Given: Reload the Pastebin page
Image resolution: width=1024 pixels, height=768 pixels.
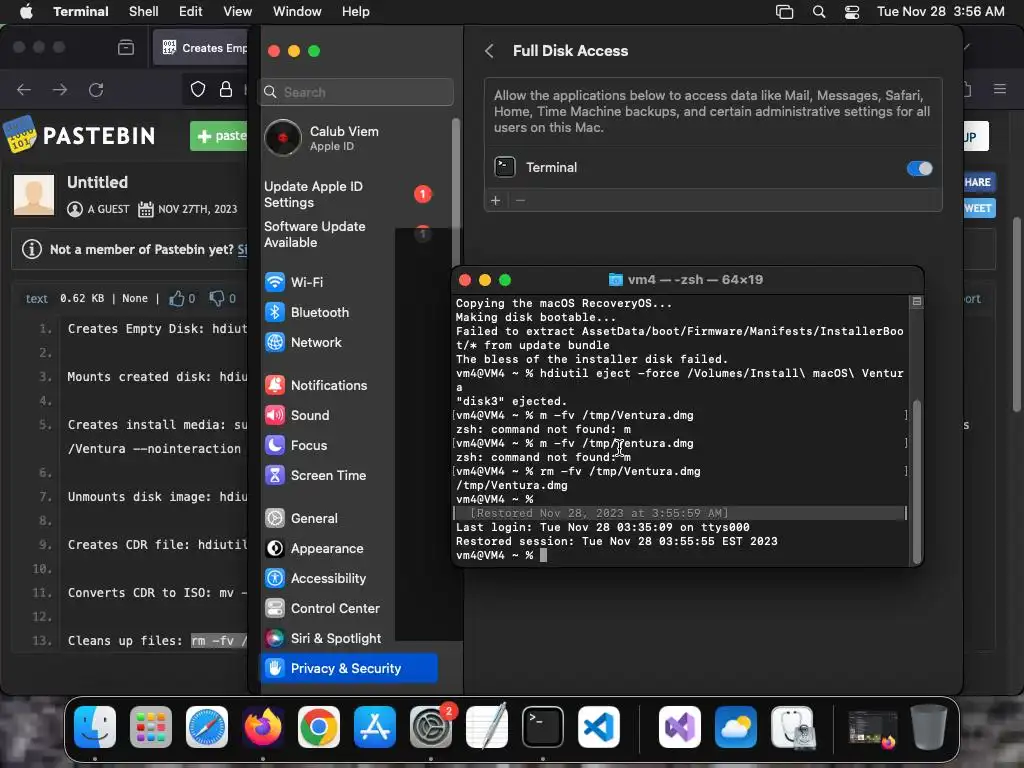Looking at the screenshot, I should click(96, 89).
